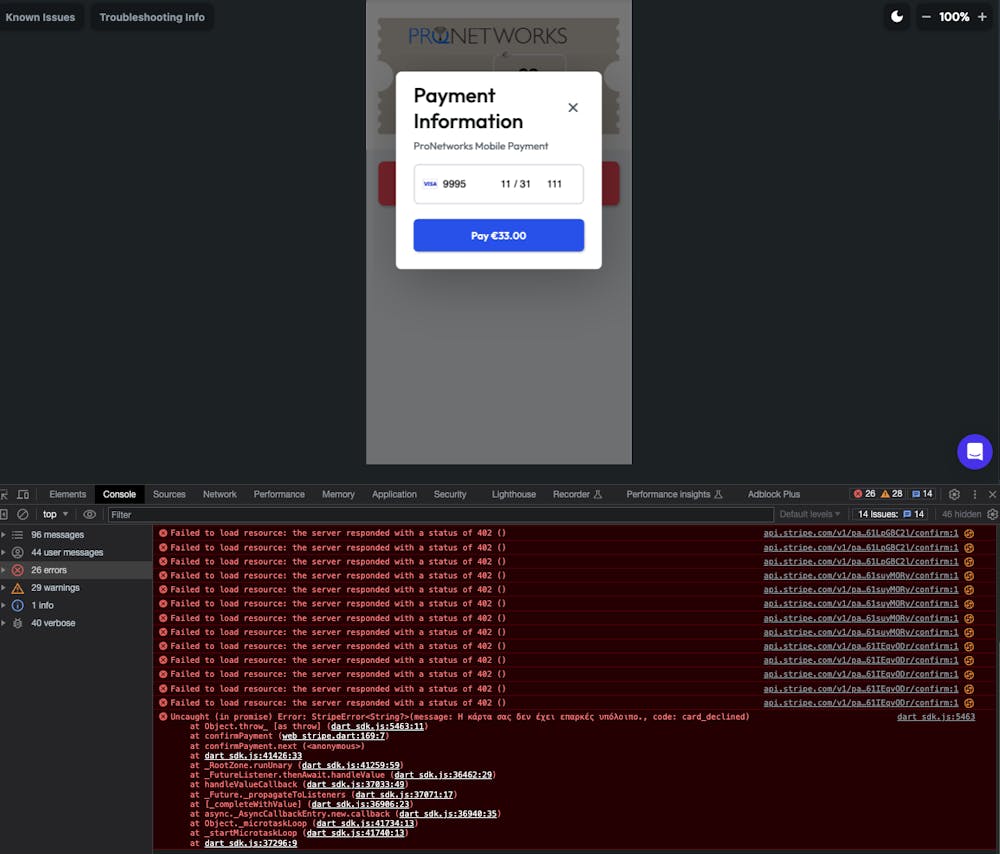
Task: Click the Troubleshooting Info button
Action: click(x=152, y=17)
